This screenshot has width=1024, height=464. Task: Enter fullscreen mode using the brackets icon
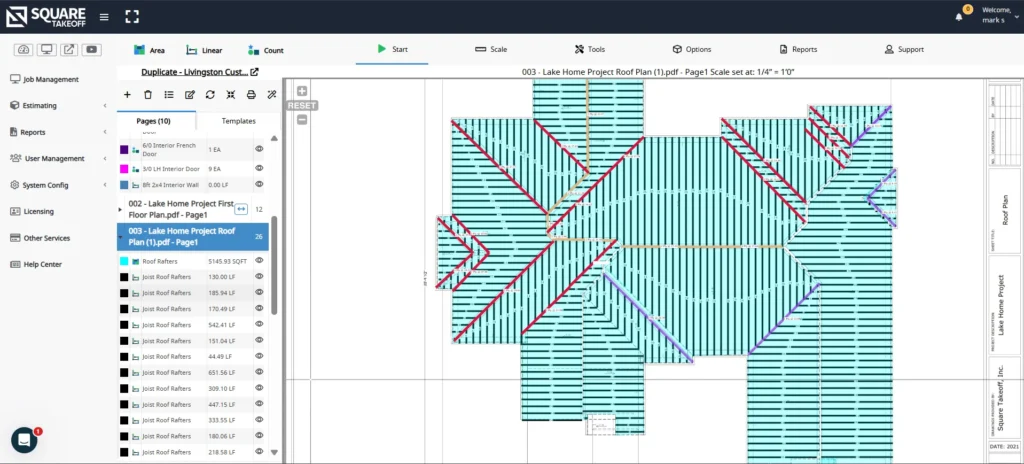click(x=132, y=17)
